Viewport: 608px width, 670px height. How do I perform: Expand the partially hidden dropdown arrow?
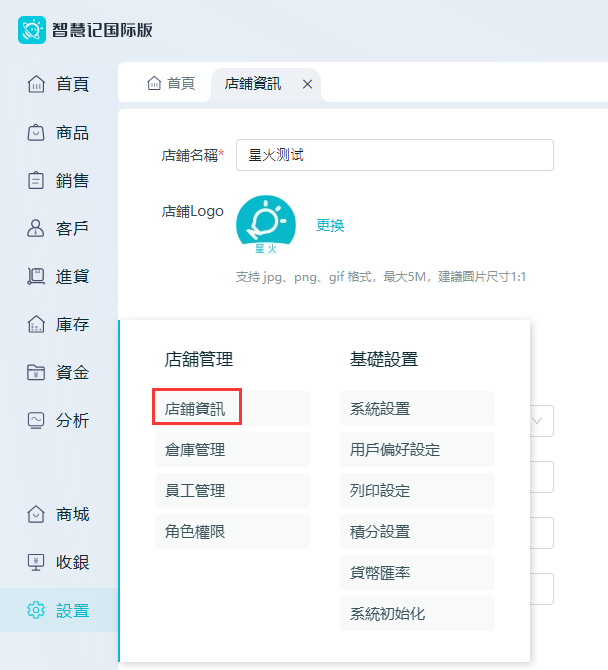(538, 421)
